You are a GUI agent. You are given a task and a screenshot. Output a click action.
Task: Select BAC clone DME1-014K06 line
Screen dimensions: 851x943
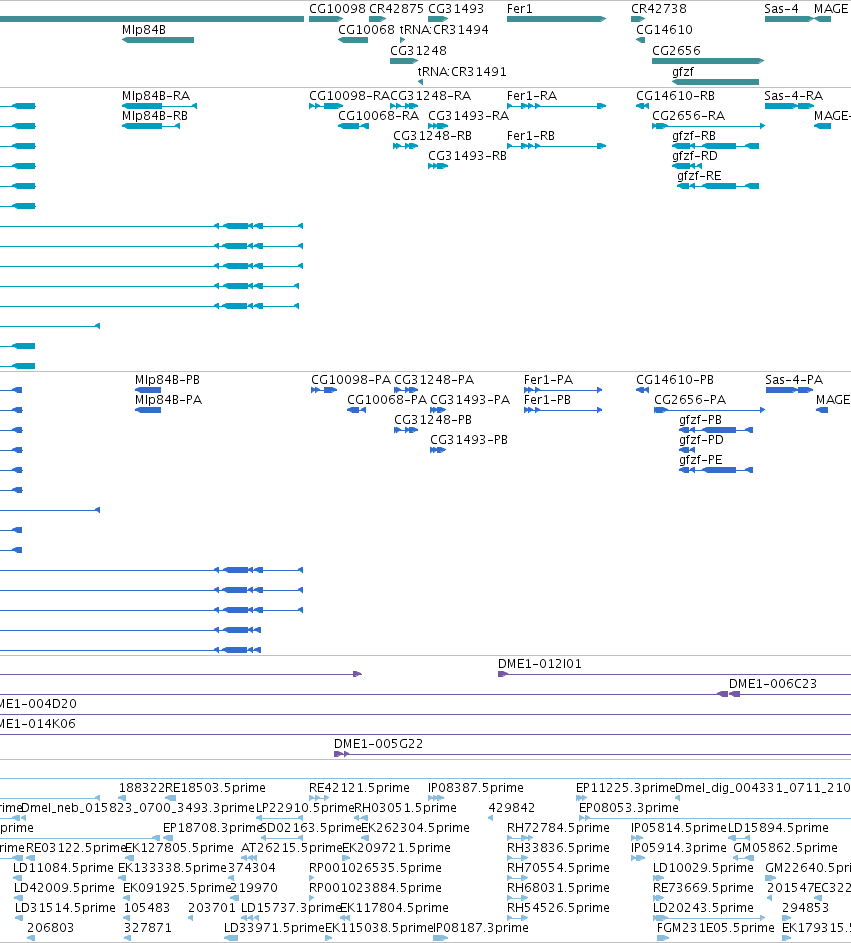[x=425, y=734]
